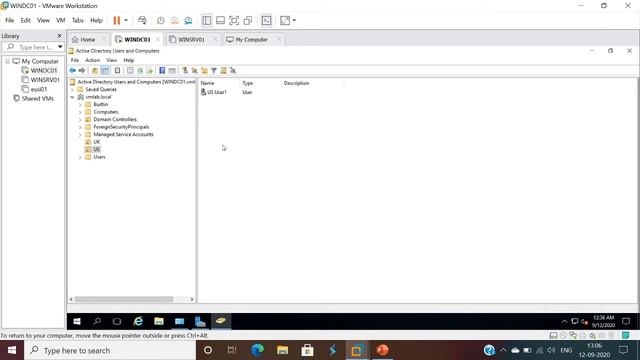Open stretch guest dropdown arrow
Image resolution: width=640 pixels, height=360 pixels.
coord(294,20)
